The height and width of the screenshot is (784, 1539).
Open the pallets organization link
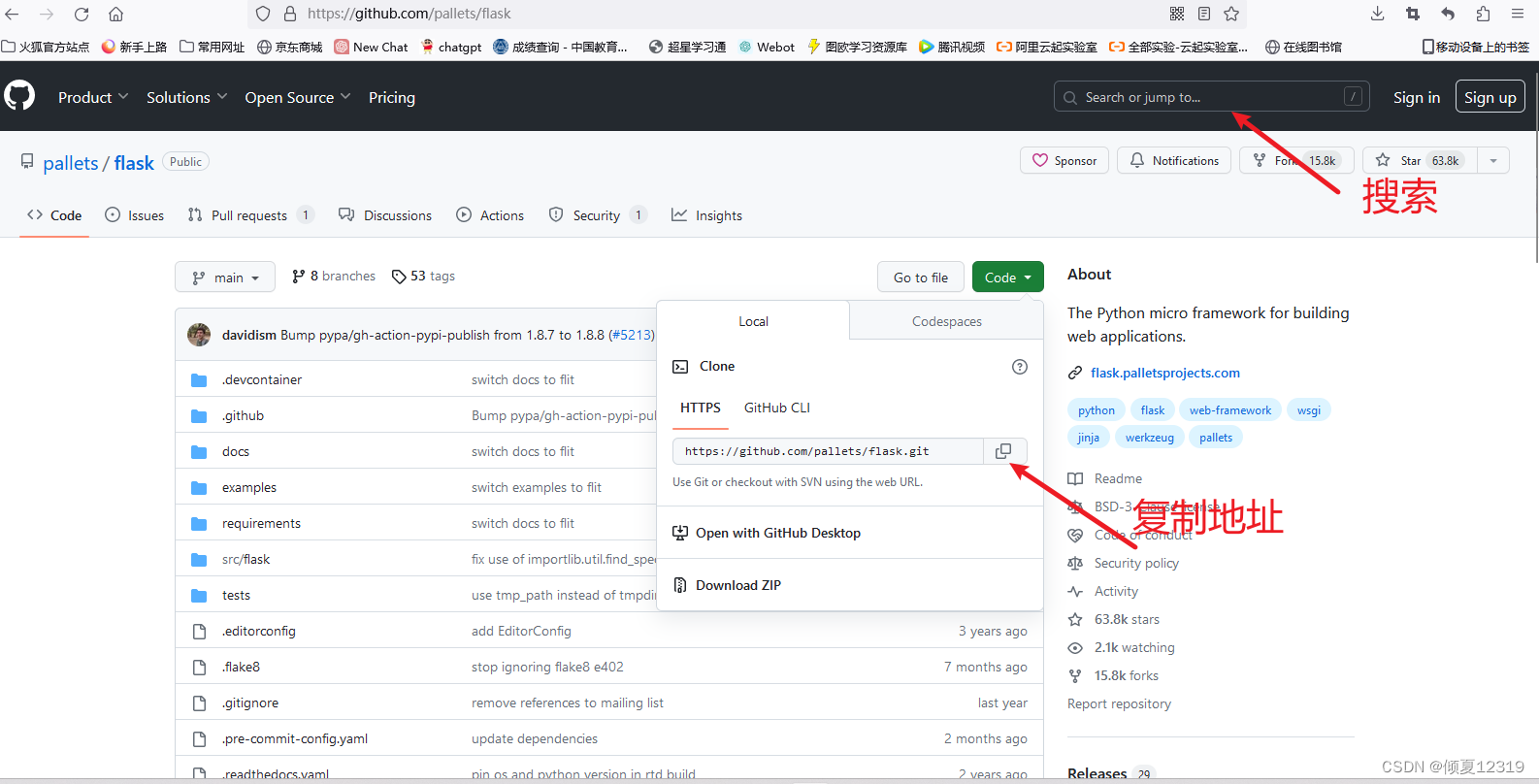coord(71,163)
